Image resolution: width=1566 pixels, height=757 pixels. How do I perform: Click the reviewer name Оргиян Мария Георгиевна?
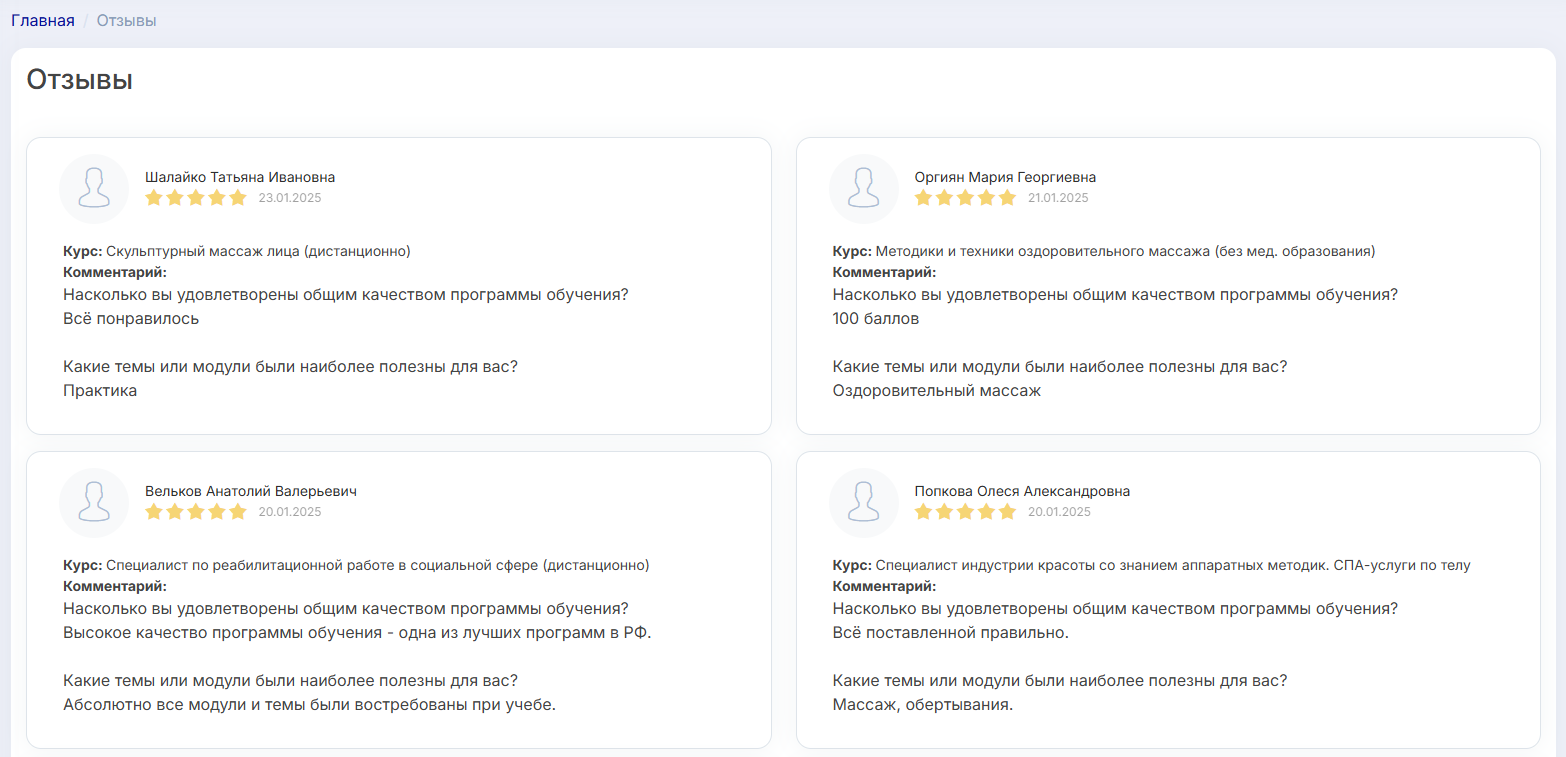click(x=1005, y=177)
